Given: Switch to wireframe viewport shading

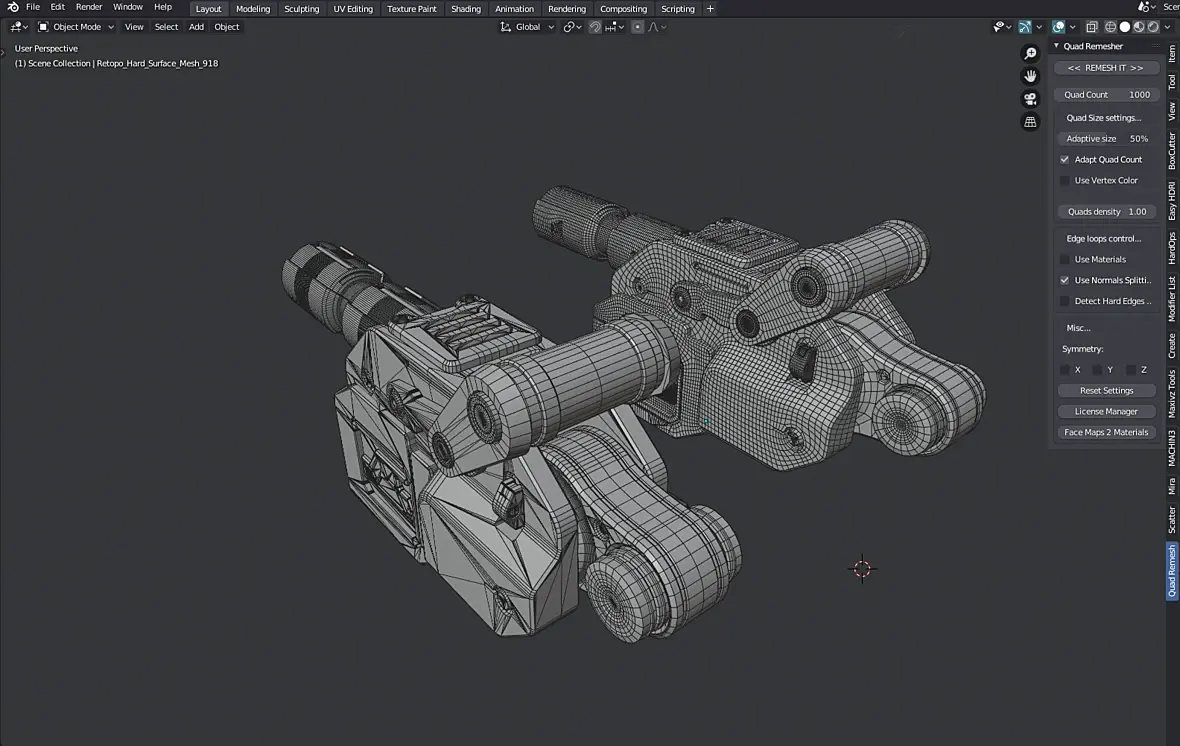Looking at the screenshot, I should coord(1110,27).
